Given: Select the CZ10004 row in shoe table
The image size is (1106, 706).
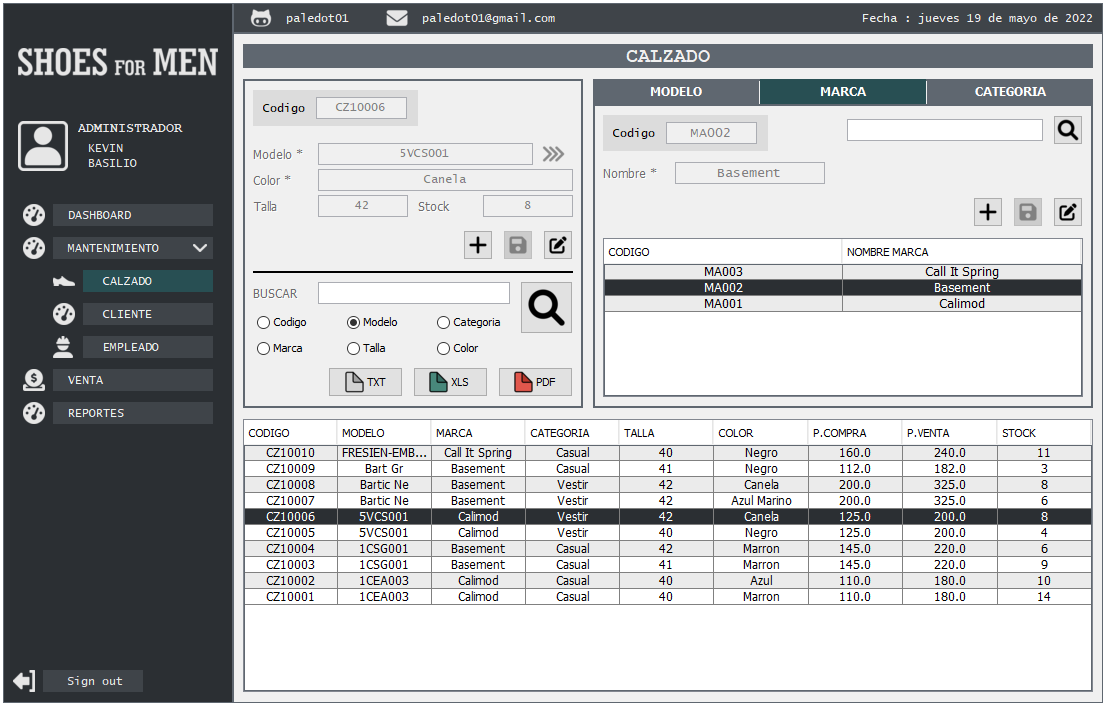Looking at the screenshot, I should point(668,549).
